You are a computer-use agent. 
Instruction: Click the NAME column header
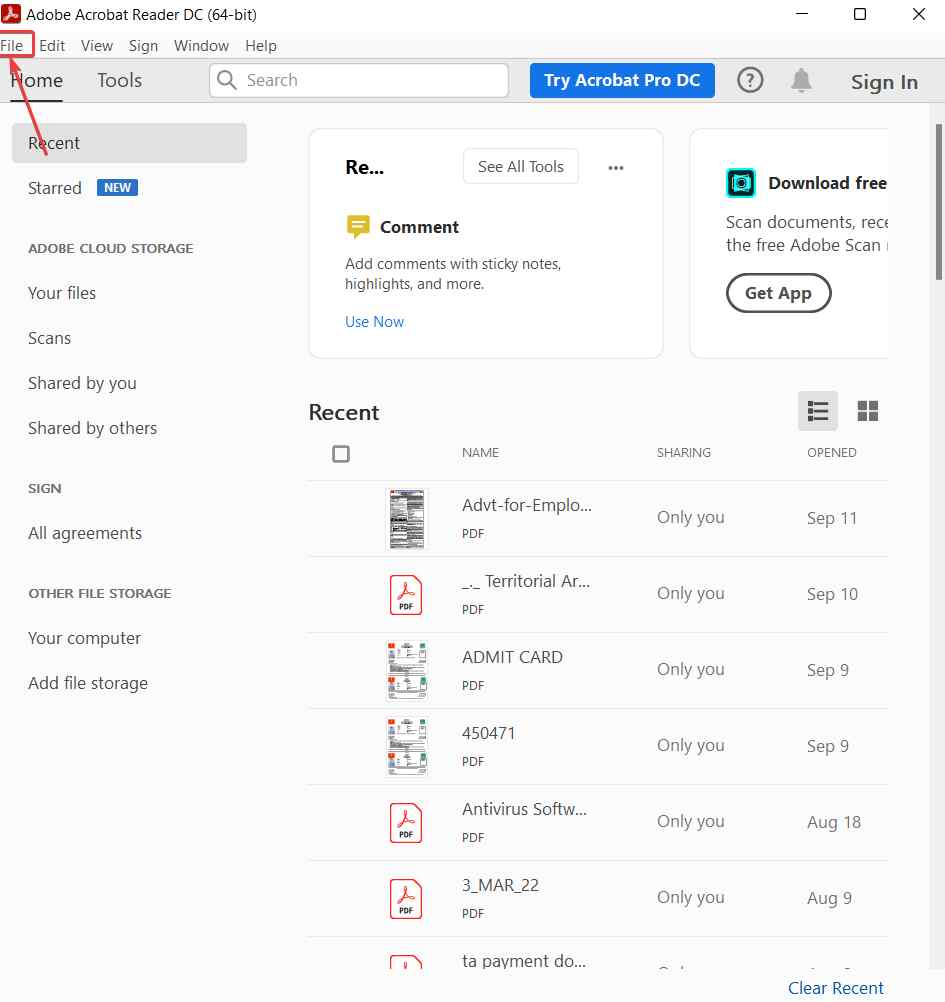point(480,452)
